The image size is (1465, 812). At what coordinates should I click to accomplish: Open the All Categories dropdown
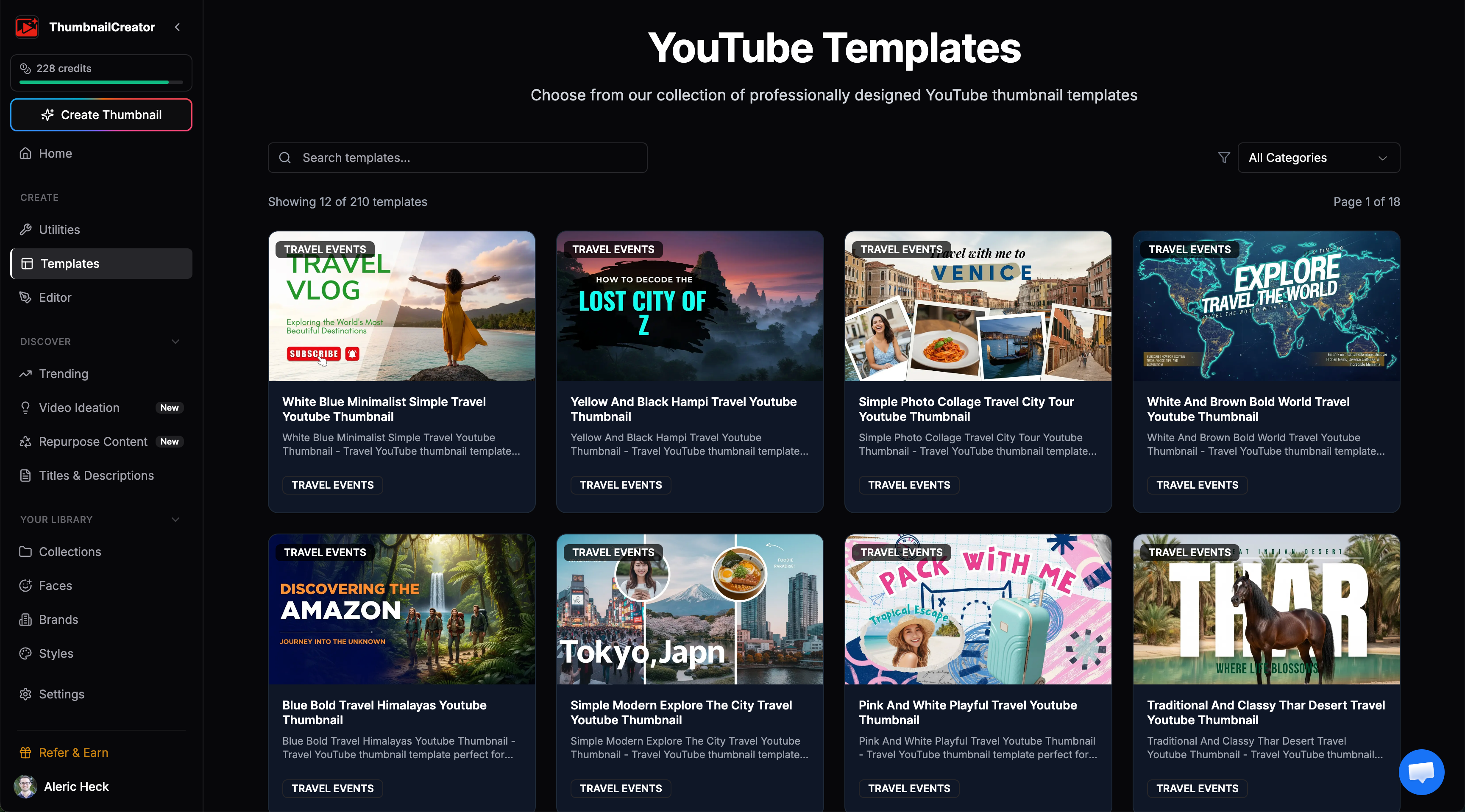[1318, 158]
